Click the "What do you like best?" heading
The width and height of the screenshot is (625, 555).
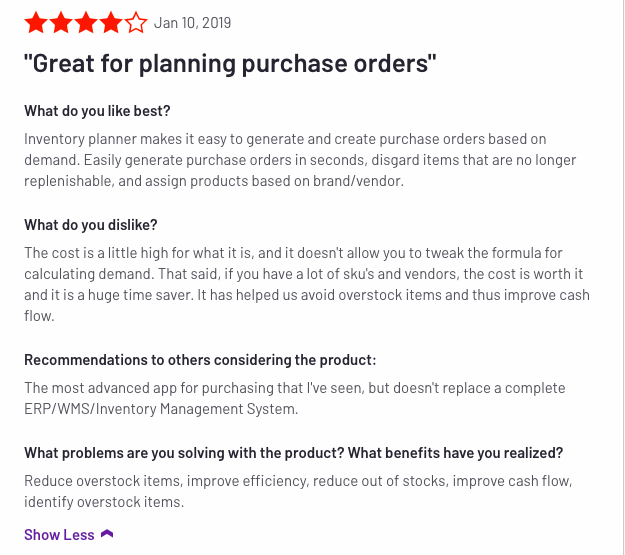point(97,111)
